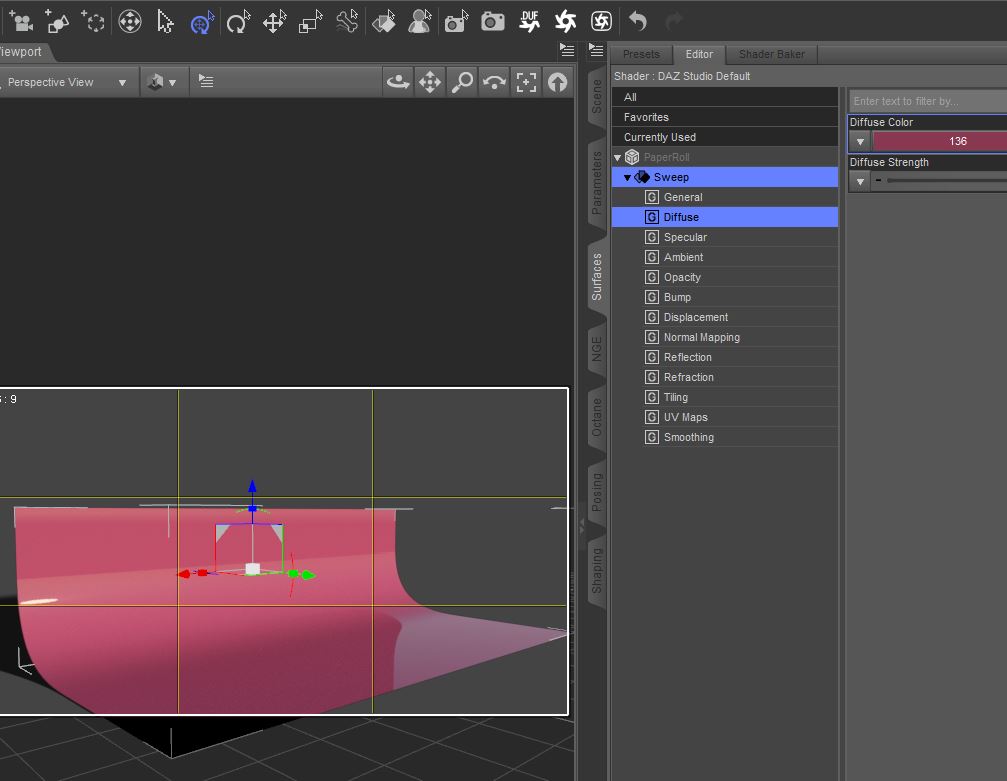Click the Frame selection viewport icon
The height and width of the screenshot is (781, 1007).
pyautogui.click(x=526, y=83)
